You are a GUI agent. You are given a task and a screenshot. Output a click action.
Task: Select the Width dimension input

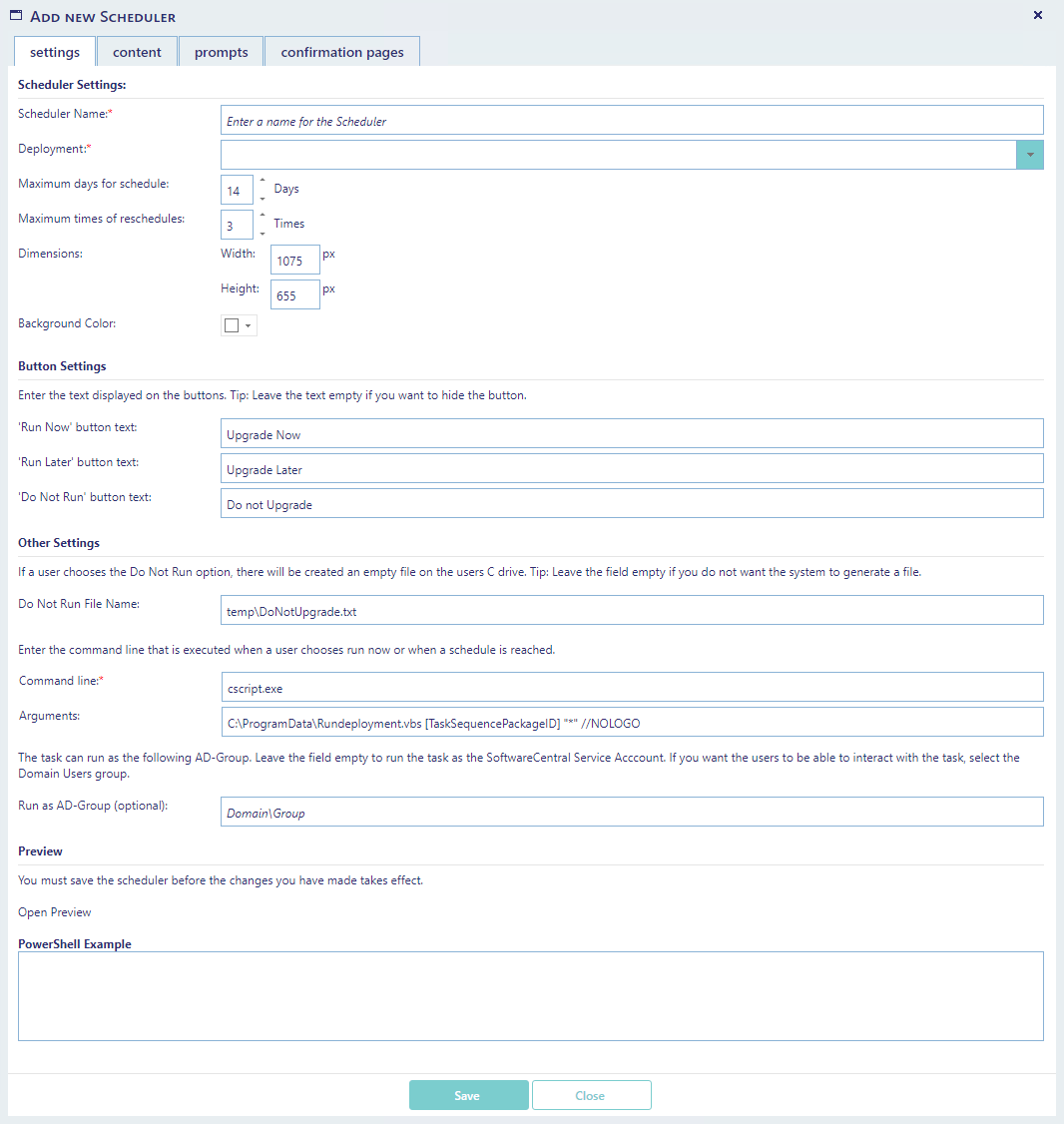(x=294, y=261)
